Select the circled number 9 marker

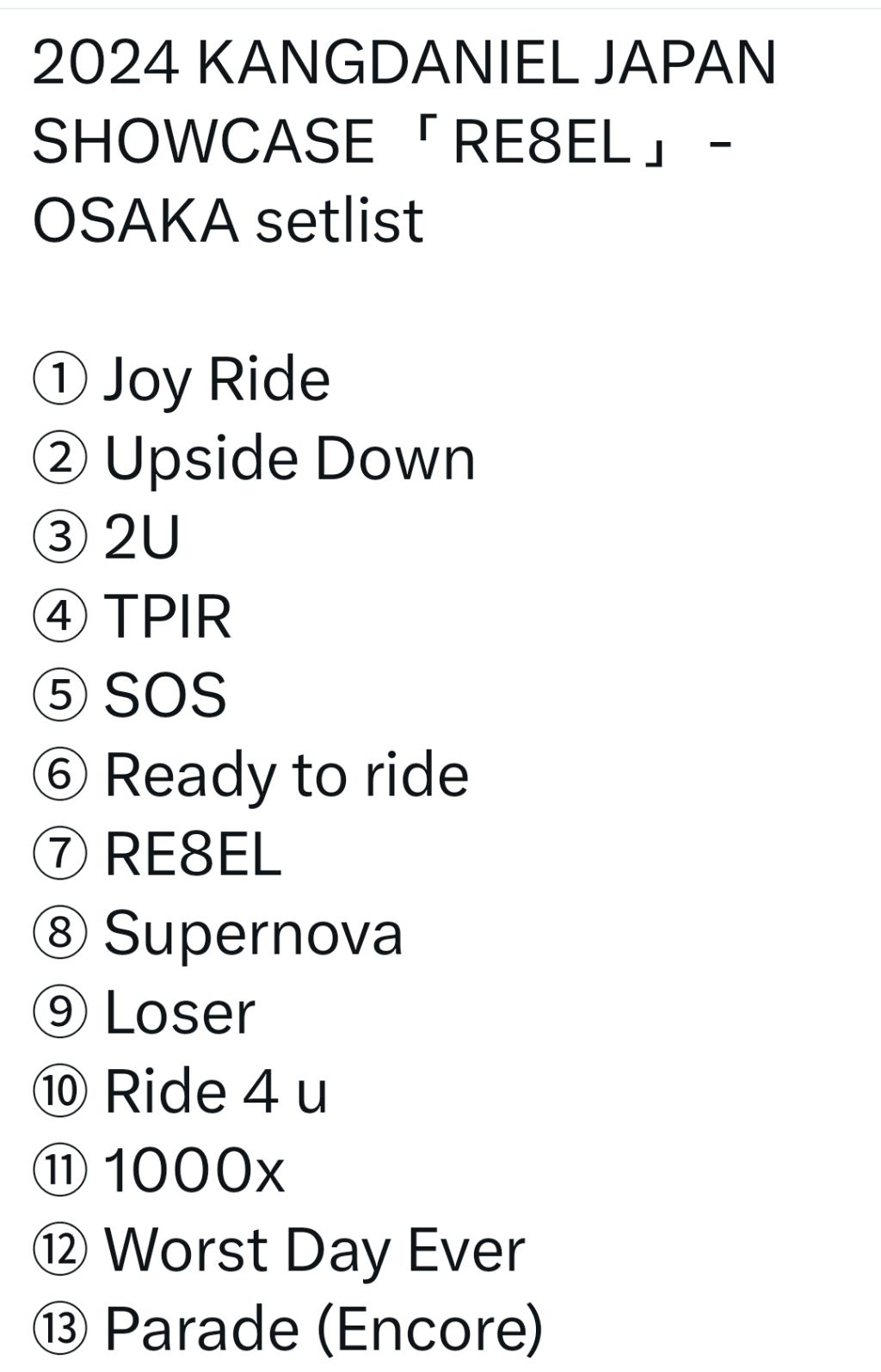[x=59, y=1013]
